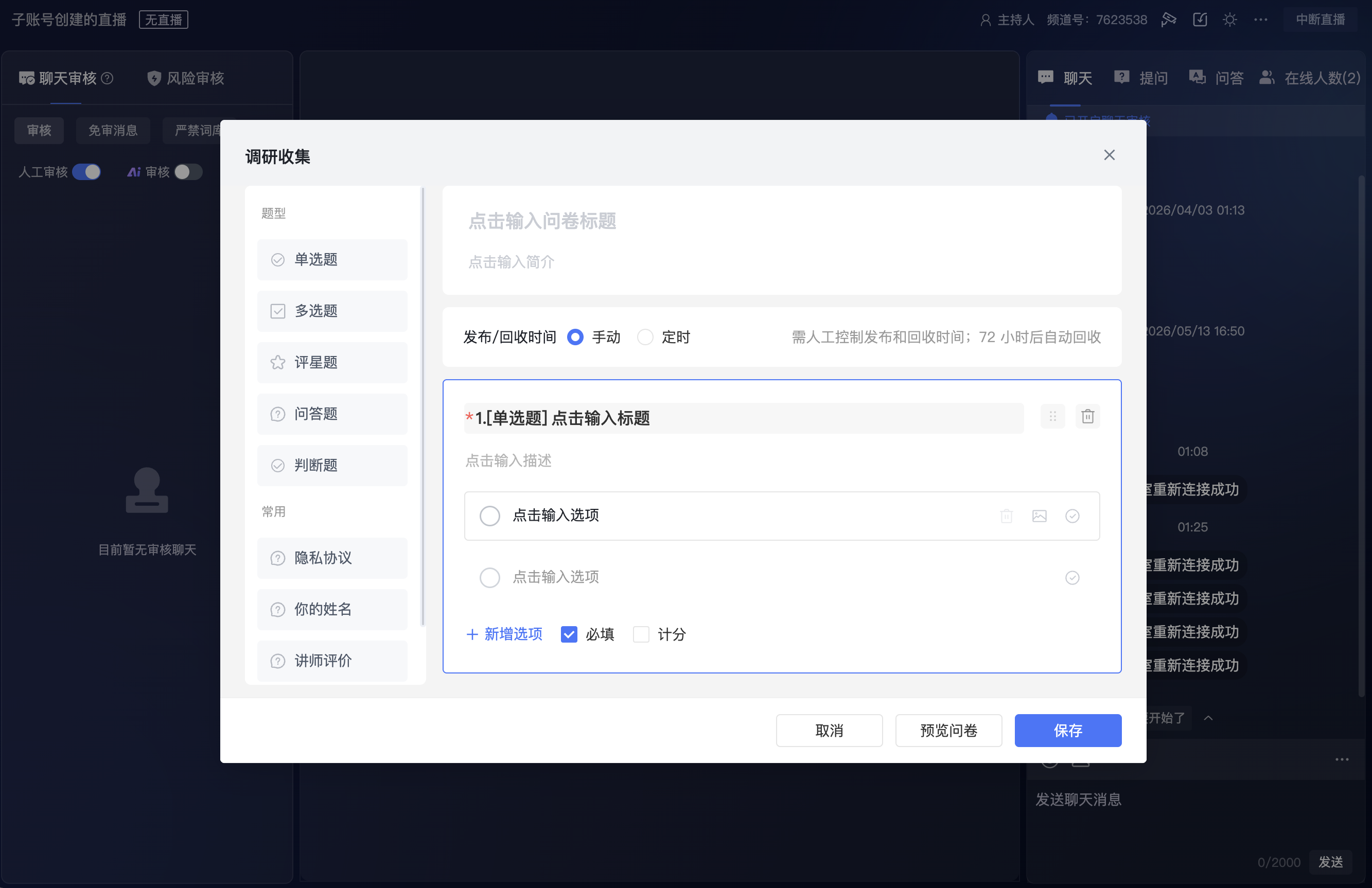Image resolution: width=1372 pixels, height=888 pixels.
Task: Click the 预览问卷 preview button
Action: 948,730
